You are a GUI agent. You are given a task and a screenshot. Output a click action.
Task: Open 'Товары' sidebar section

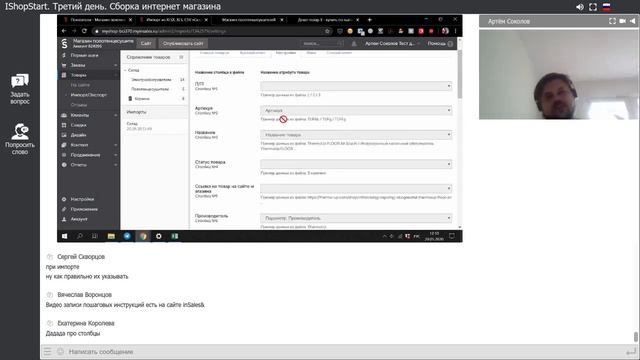pyautogui.click(x=78, y=75)
